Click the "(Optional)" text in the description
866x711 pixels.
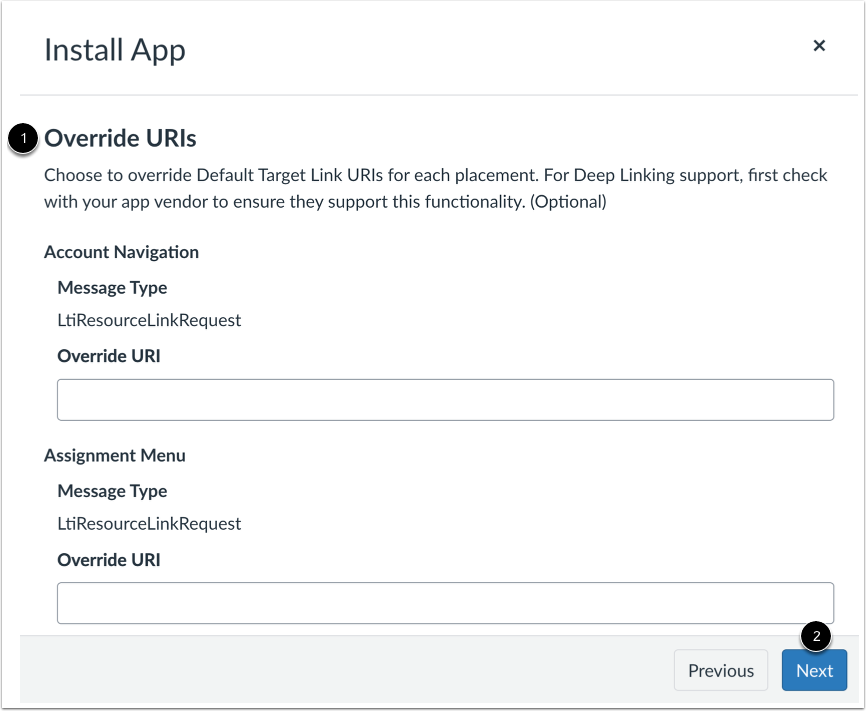click(x=566, y=202)
